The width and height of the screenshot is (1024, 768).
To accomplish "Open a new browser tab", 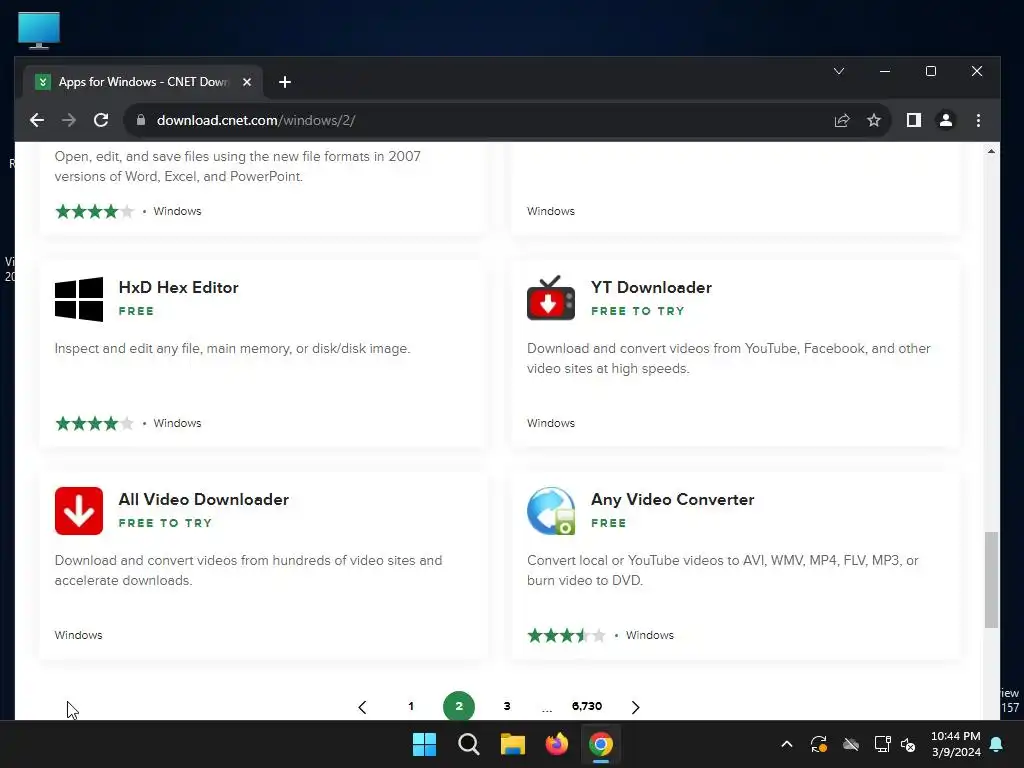I will click(285, 82).
